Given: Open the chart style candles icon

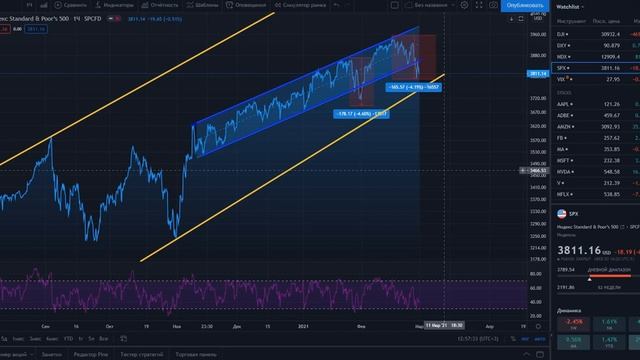Looking at the screenshot, I should pos(43,5).
